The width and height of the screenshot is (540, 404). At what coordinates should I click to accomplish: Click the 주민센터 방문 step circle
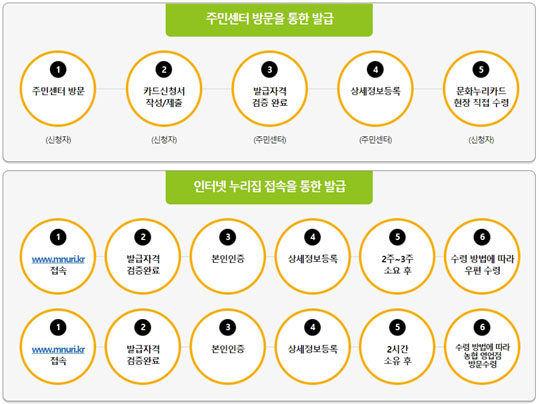point(58,89)
